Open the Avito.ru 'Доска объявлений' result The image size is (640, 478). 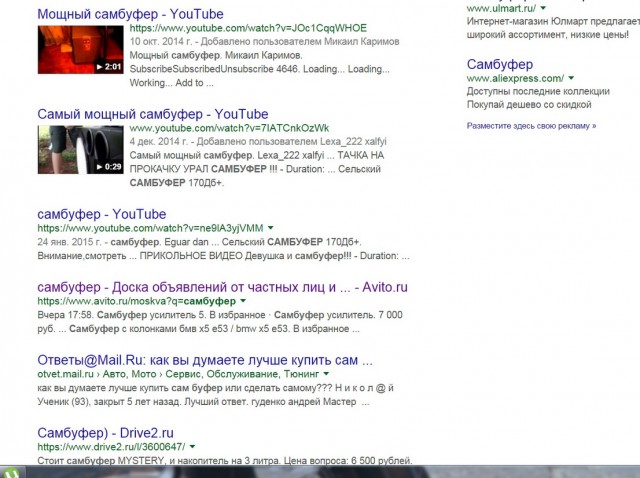tap(222, 287)
